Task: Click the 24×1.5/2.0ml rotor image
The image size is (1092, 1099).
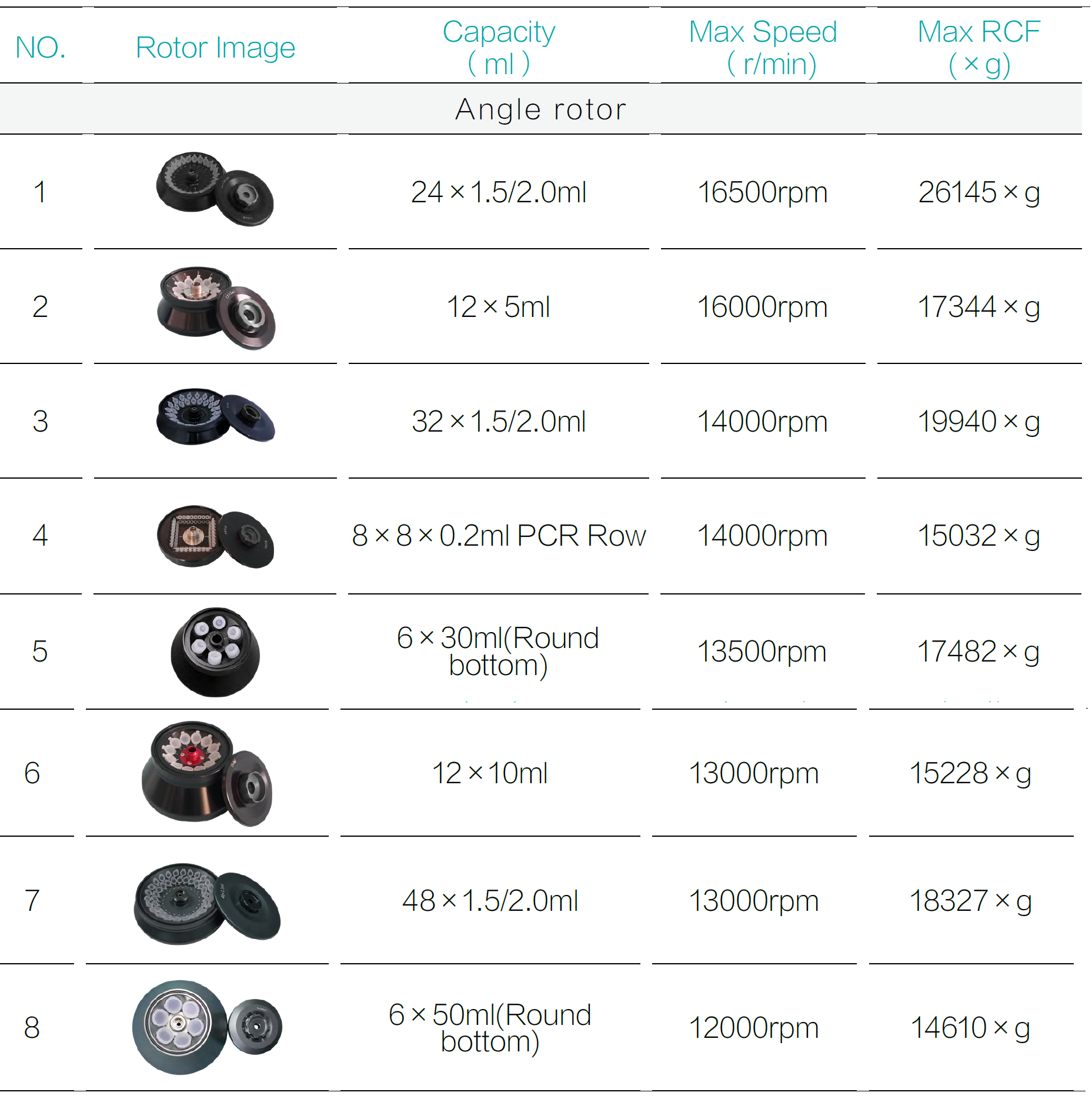Action: [215, 189]
